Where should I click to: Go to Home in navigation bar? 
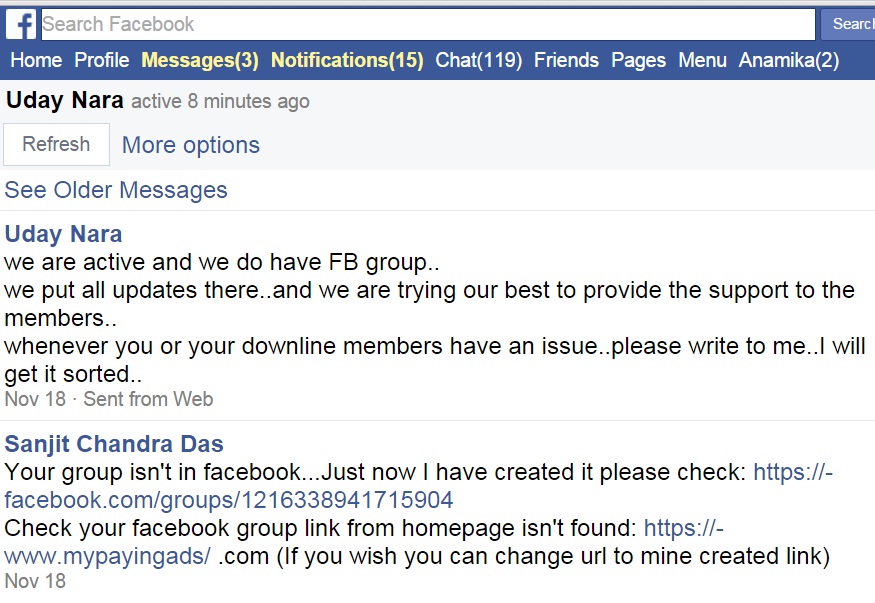click(x=36, y=60)
